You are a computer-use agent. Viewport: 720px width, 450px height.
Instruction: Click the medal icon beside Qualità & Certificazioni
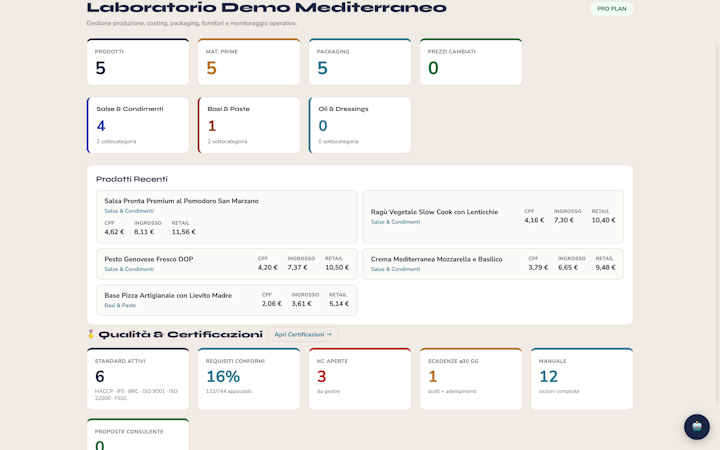91,334
